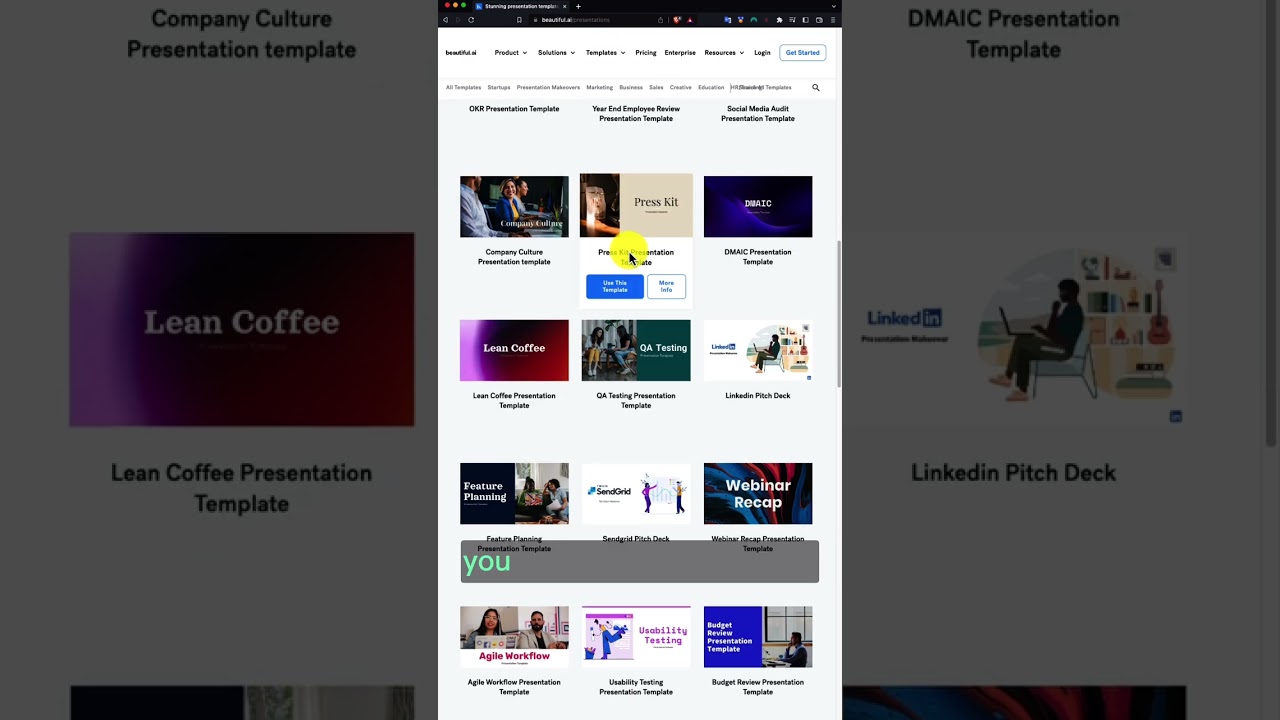Expand the tab search chevron
1280x720 pixels.
pyautogui.click(x=834, y=6)
